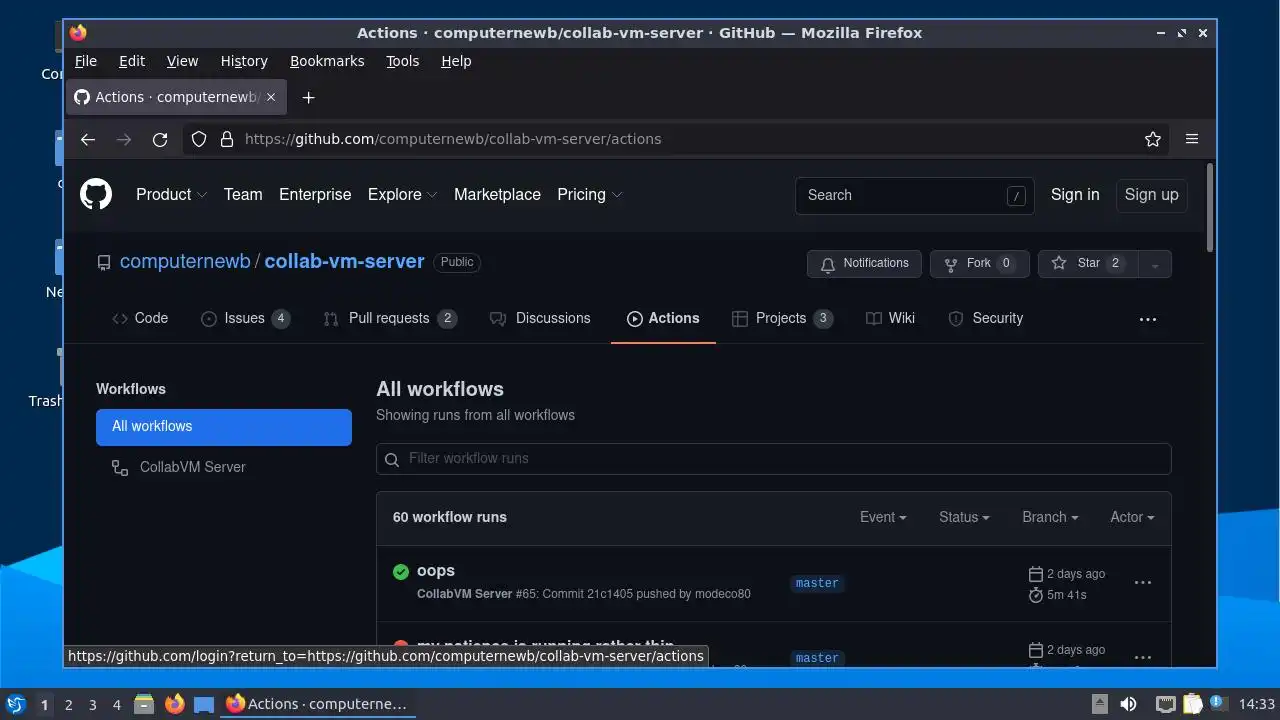Click the Enterprise link in header
The height and width of the screenshot is (720, 1280).
pos(315,195)
